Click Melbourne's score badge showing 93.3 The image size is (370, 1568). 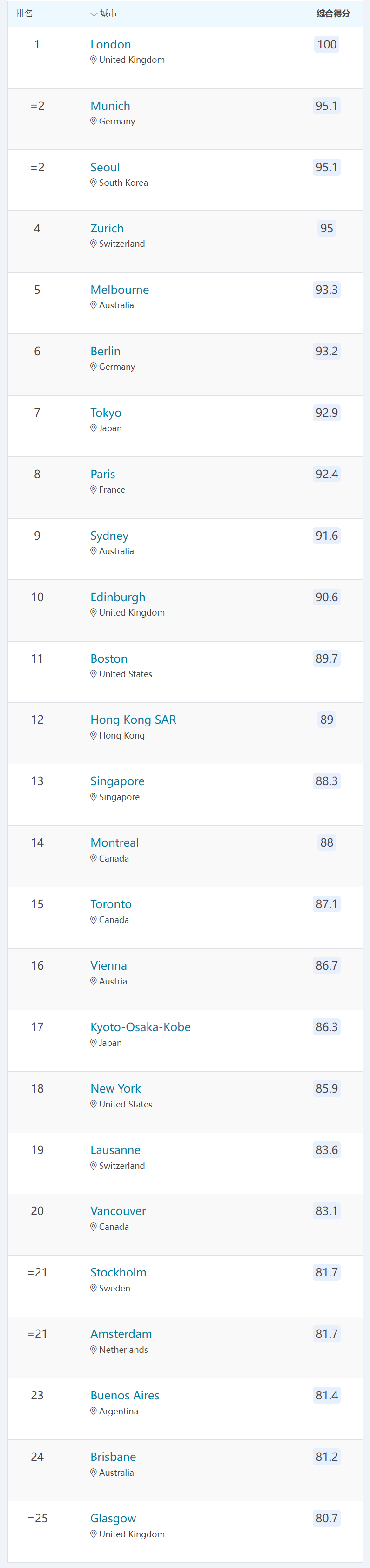coord(327,290)
